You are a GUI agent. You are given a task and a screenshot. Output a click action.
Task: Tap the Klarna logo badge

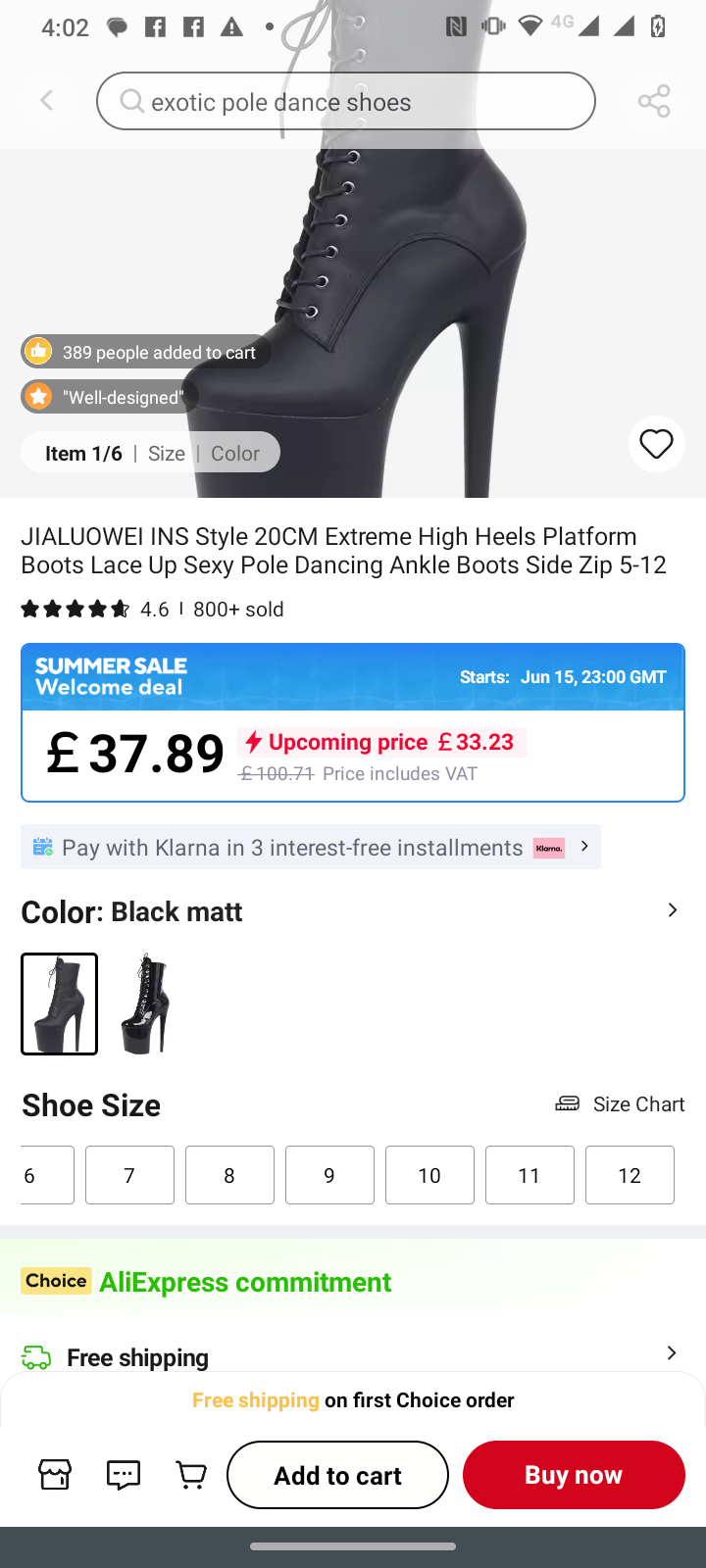pos(549,848)
